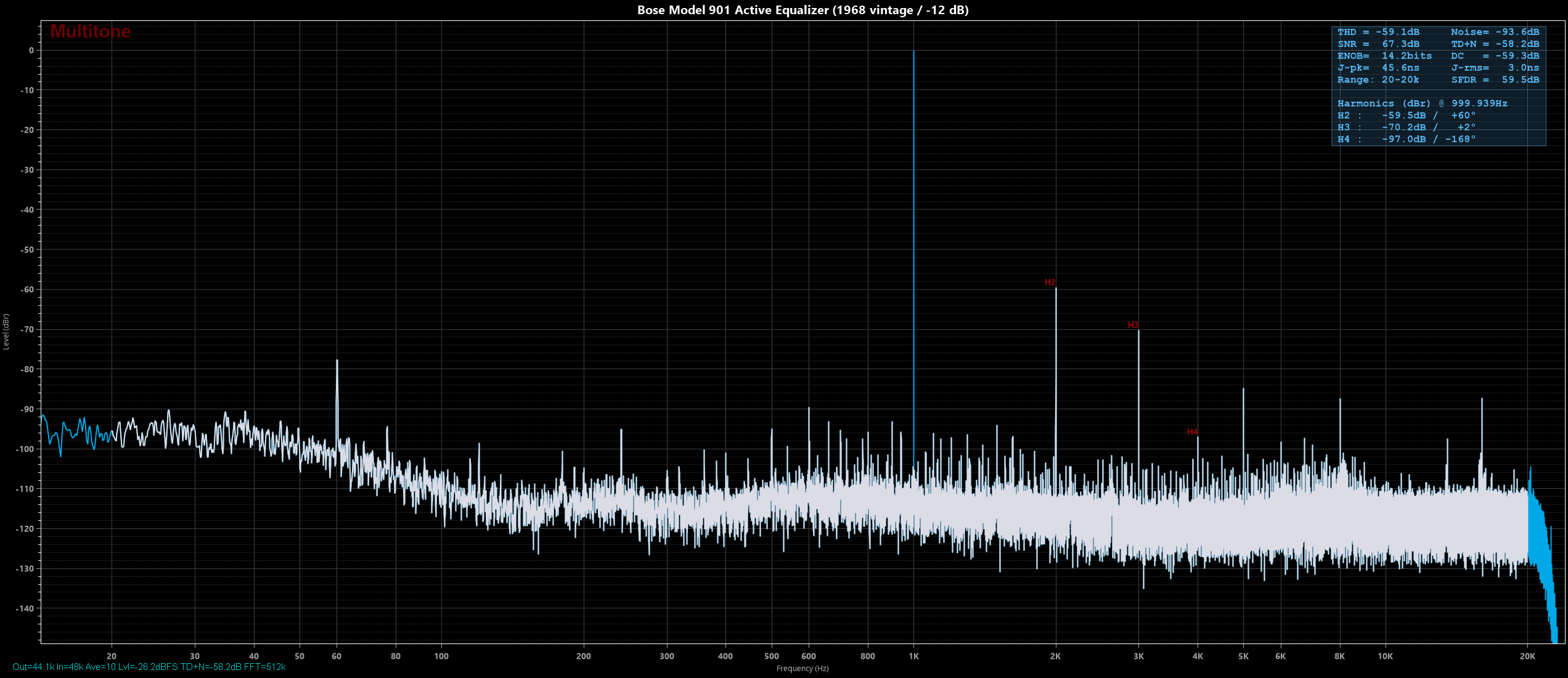Click the H3 harmonic marker label
Screen dimensions: 1568x678
pos(1133,325)
